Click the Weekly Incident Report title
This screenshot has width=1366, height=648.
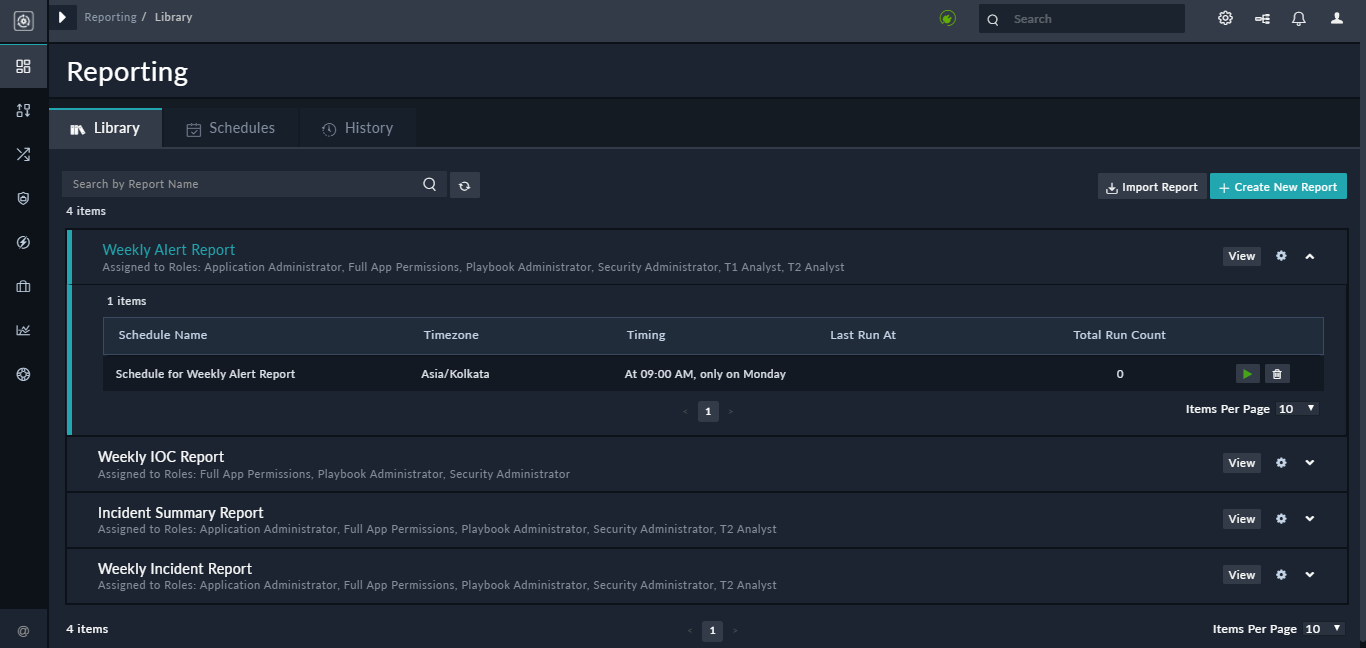[x=175, y=569]
